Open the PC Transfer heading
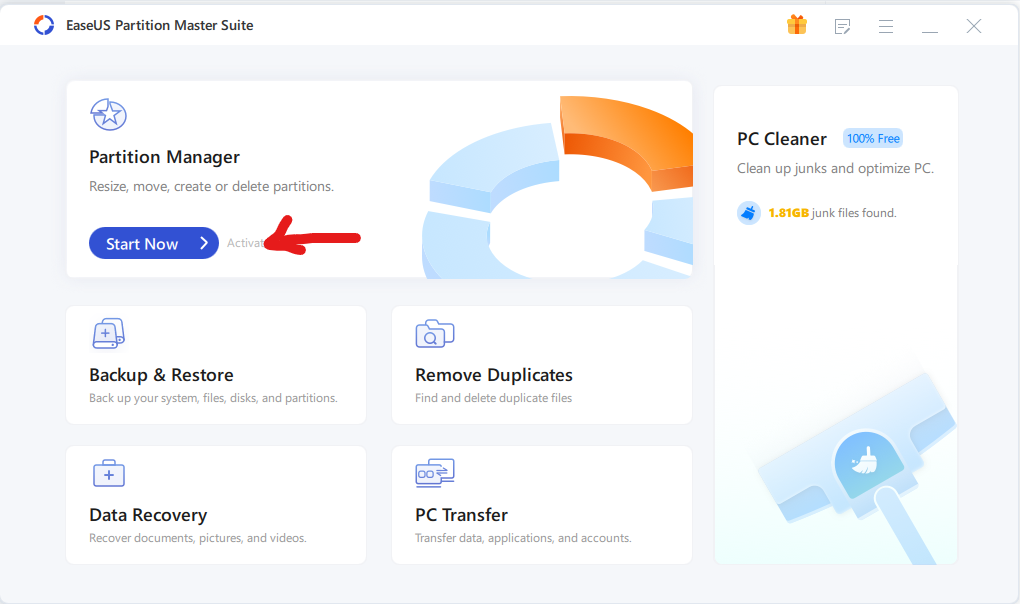Viewport: 1020px width, 604px height. click(461, 515)
